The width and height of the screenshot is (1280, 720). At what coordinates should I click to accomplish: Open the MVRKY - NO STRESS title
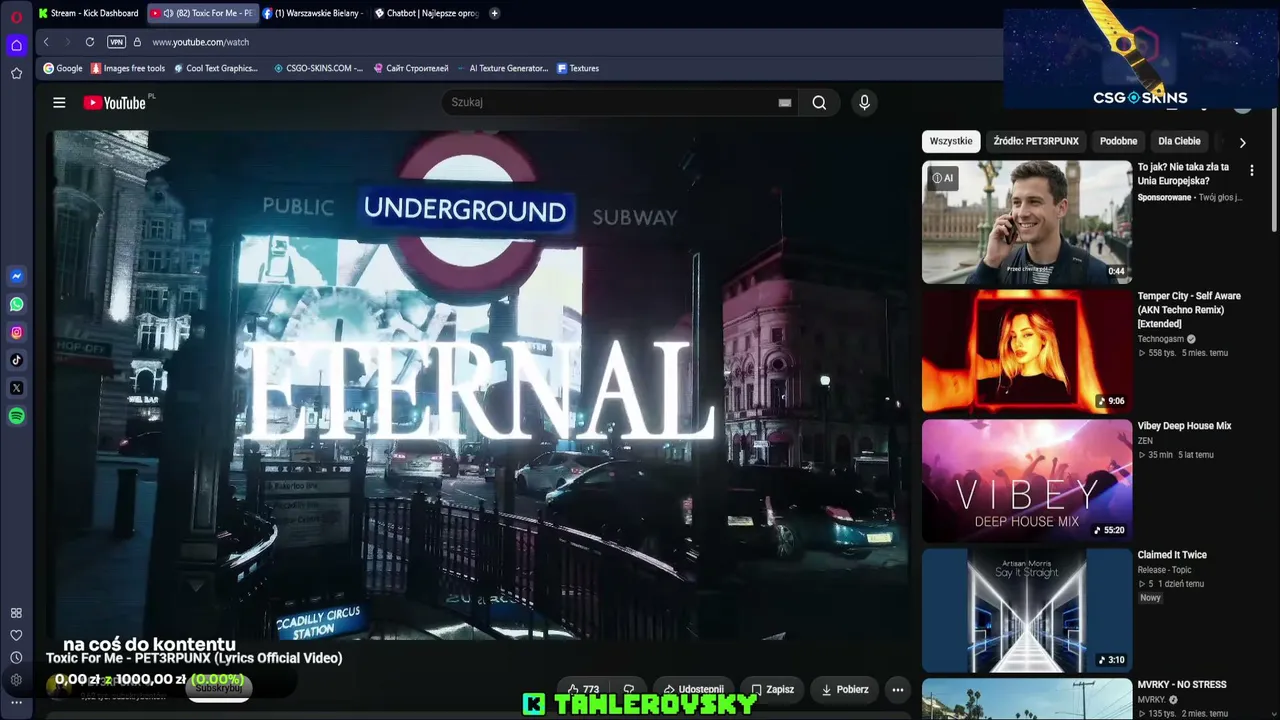[x=1182, y=685]
